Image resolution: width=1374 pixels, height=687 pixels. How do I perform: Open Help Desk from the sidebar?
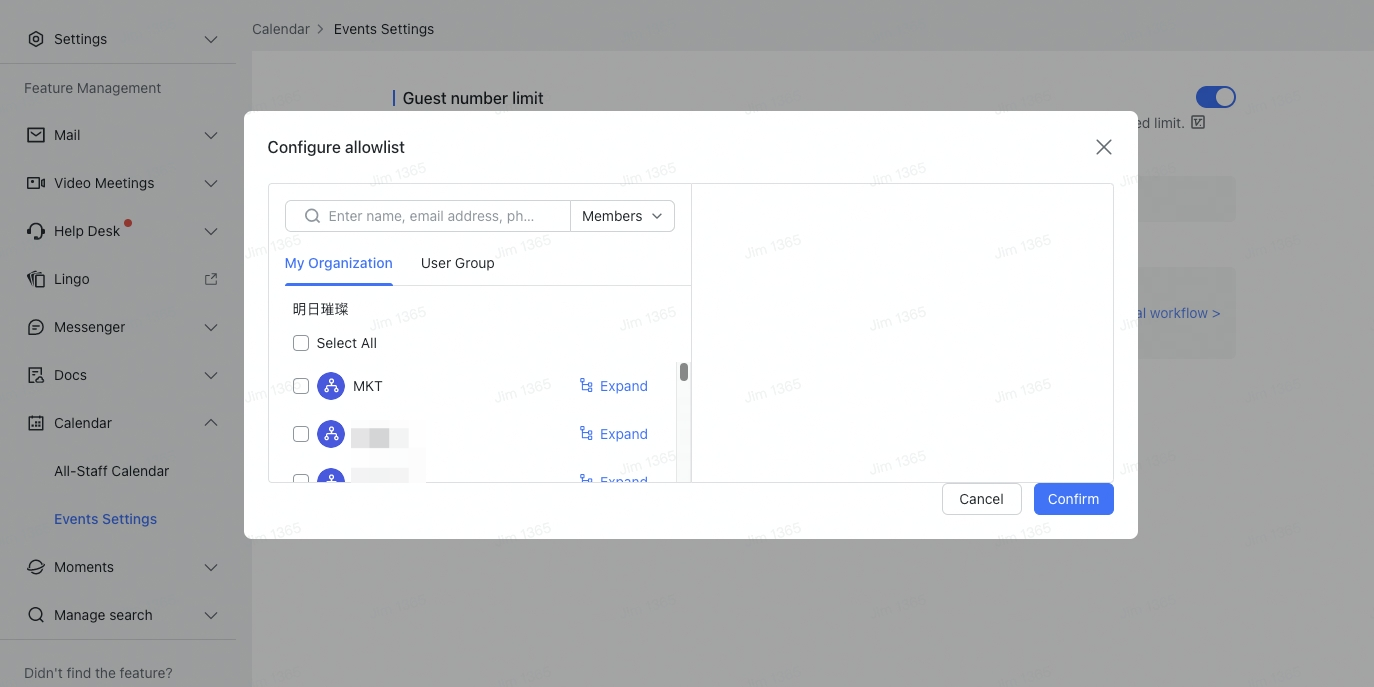click(x=35, y=231)
